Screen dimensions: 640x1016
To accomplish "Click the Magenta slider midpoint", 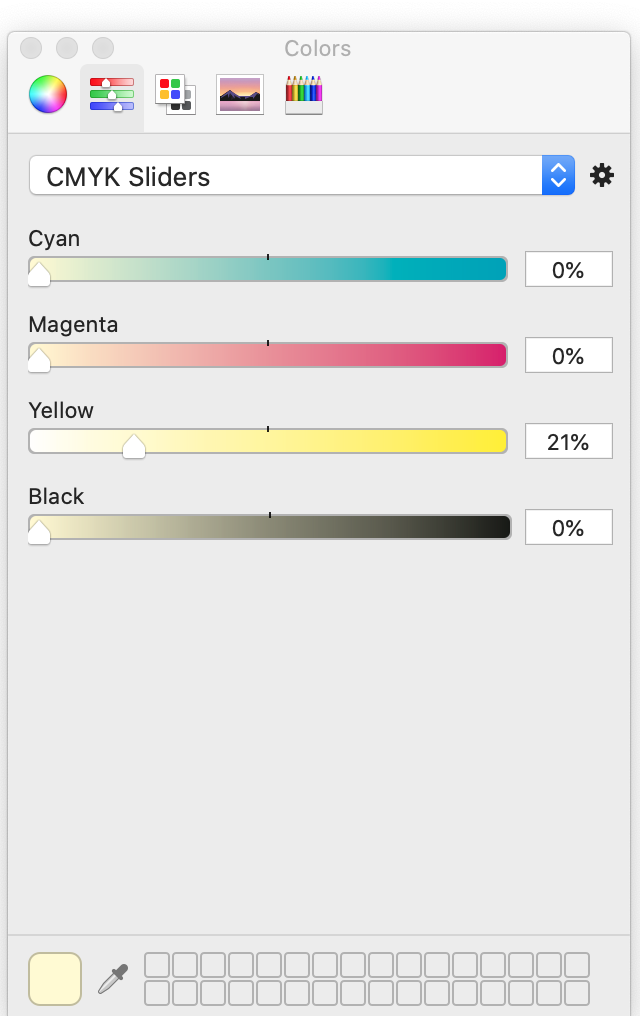I will click(268, 355).
